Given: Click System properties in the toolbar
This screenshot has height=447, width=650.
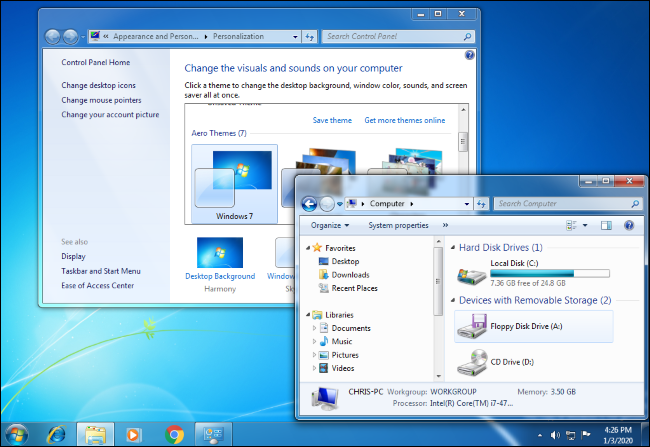Looking at the screenshot, I should tap(398, 226).
